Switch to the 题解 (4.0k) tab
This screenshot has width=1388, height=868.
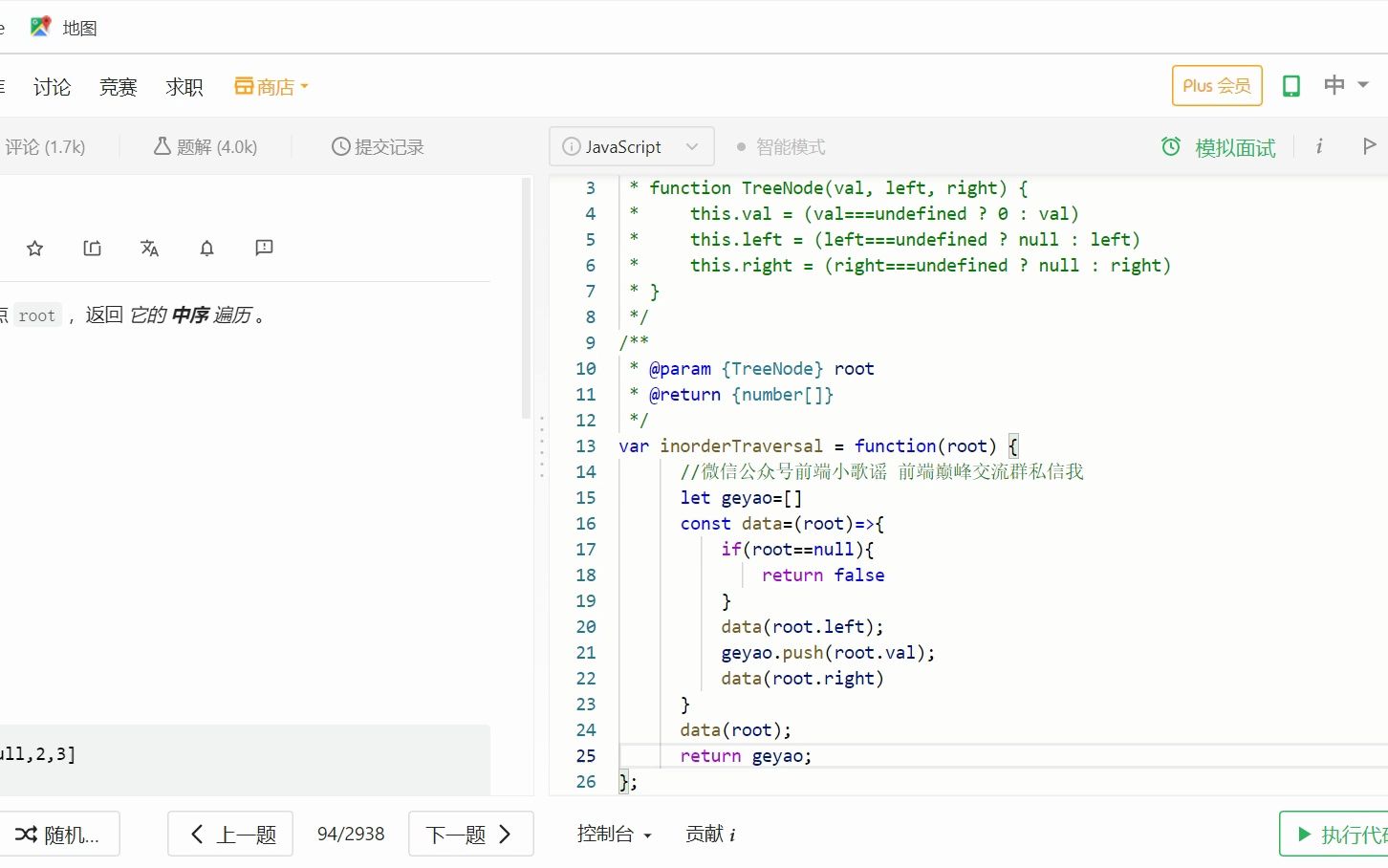point(206,146)
